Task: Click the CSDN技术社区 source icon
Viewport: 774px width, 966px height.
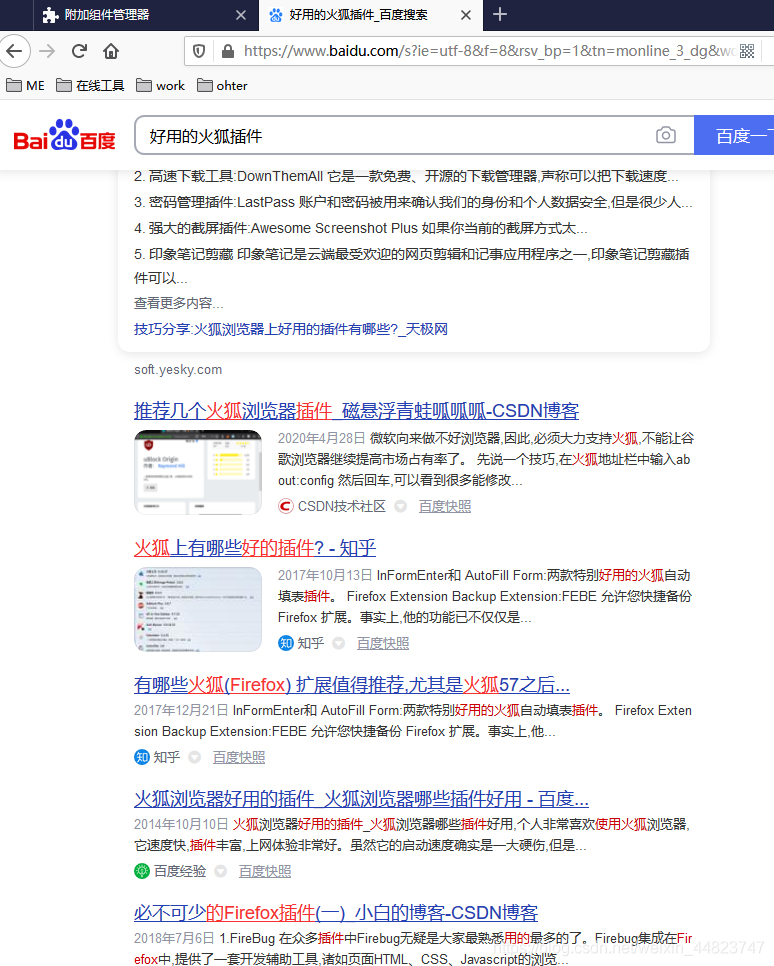Action: click(285, 506)
